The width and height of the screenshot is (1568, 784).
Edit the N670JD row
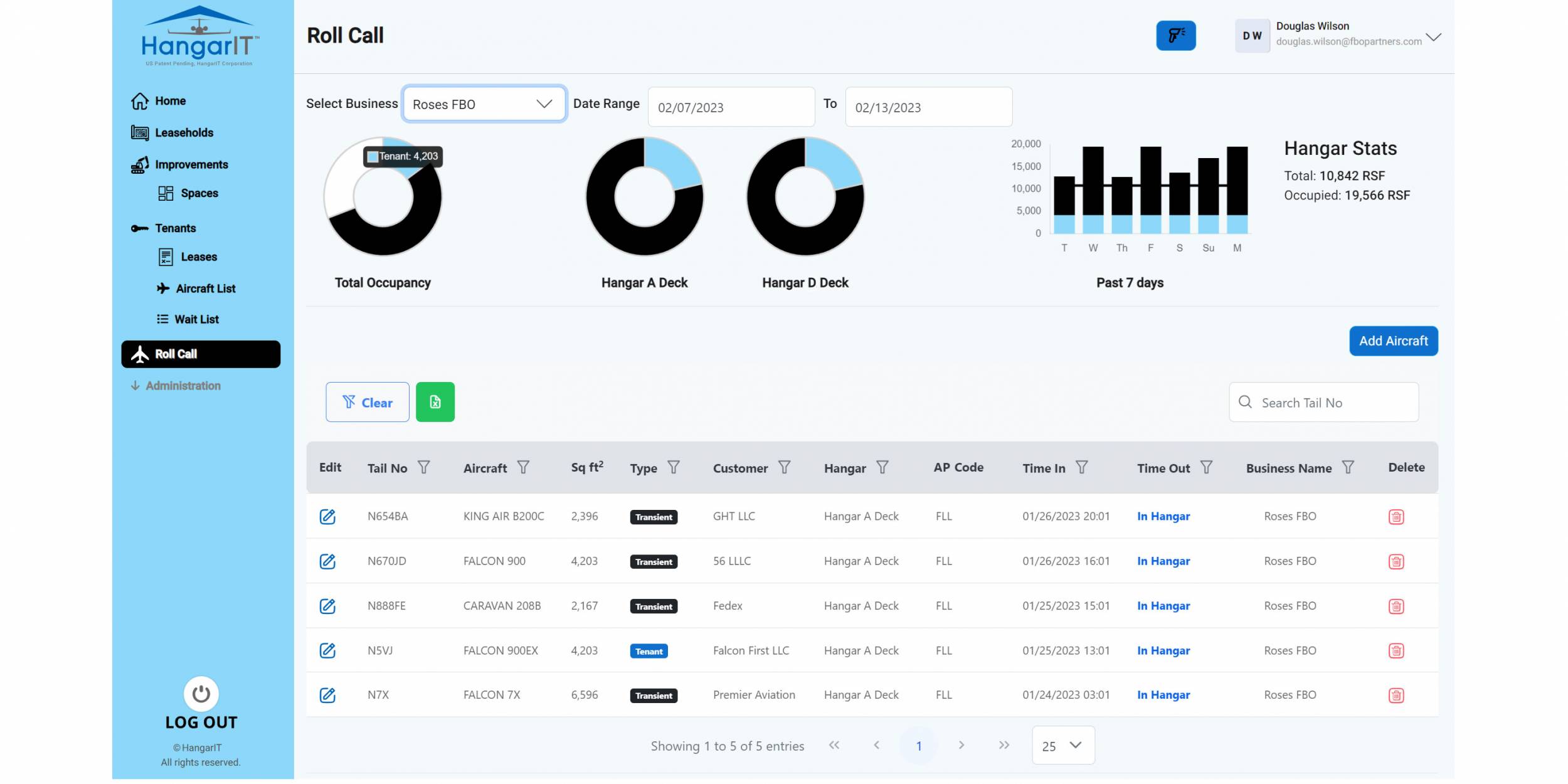(x=327, y=561)
